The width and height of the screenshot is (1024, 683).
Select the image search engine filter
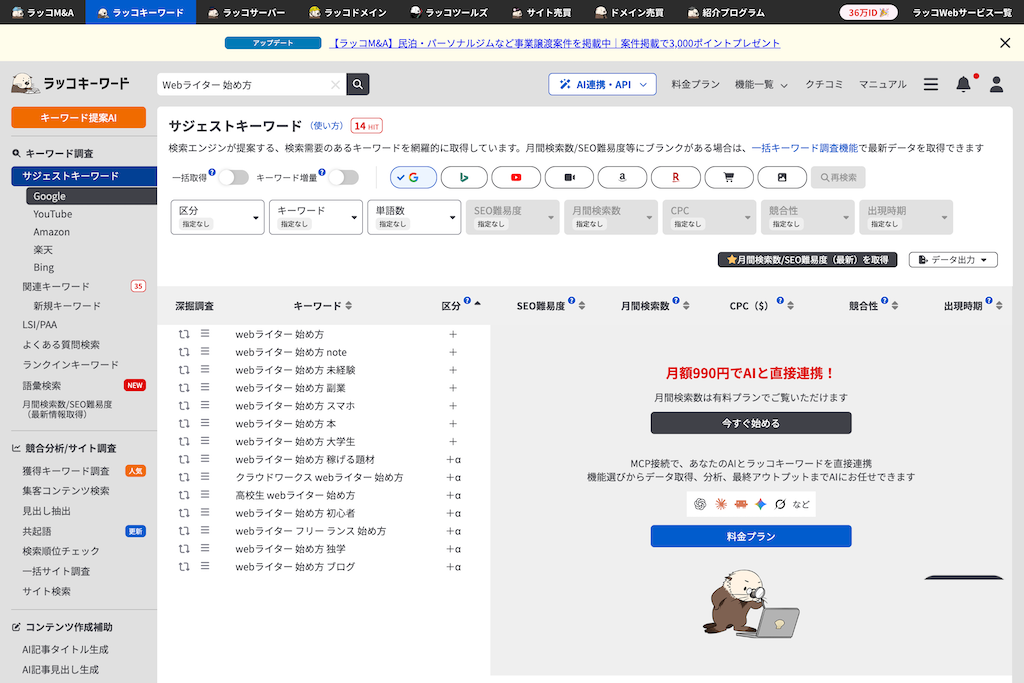(x=782, y=178)
